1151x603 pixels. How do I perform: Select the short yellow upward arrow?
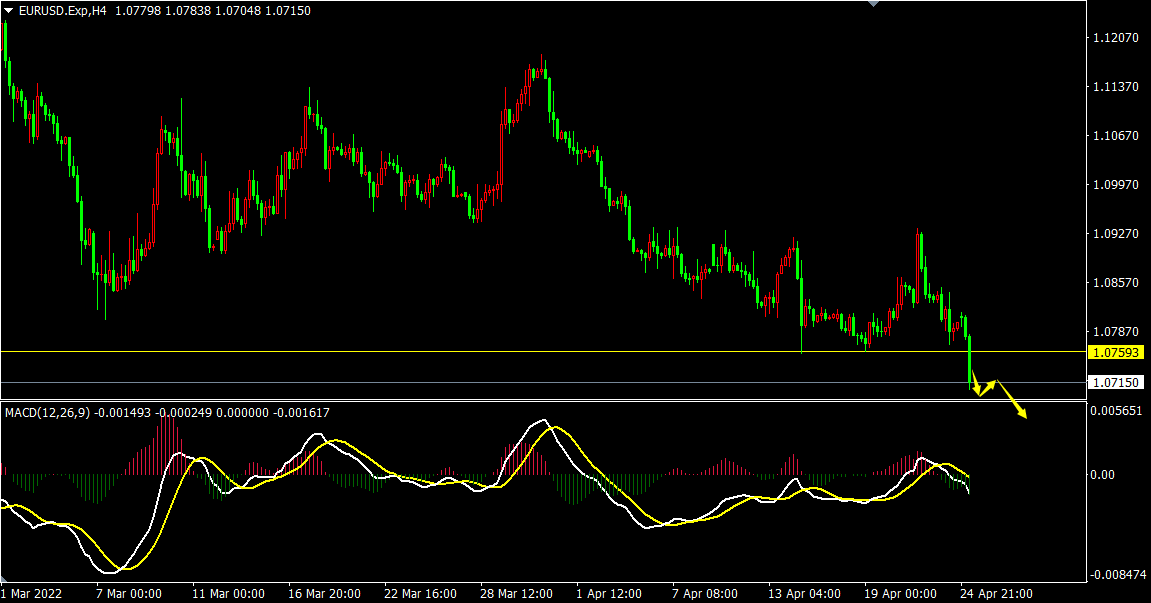pyautogui.click(x=987, y=386)
